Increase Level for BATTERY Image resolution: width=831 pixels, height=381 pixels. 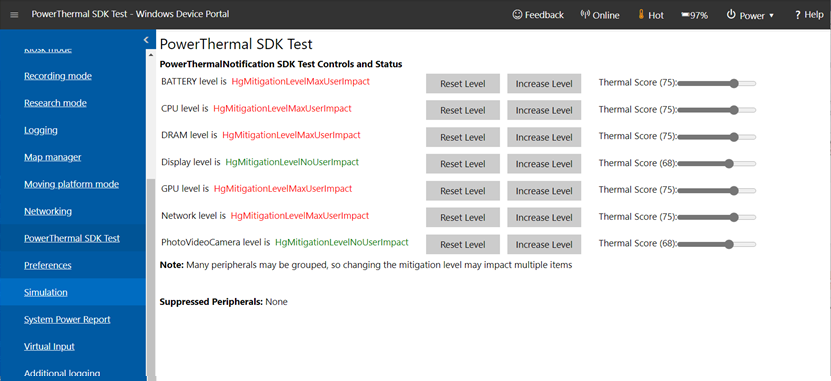(x=544, y=83)
